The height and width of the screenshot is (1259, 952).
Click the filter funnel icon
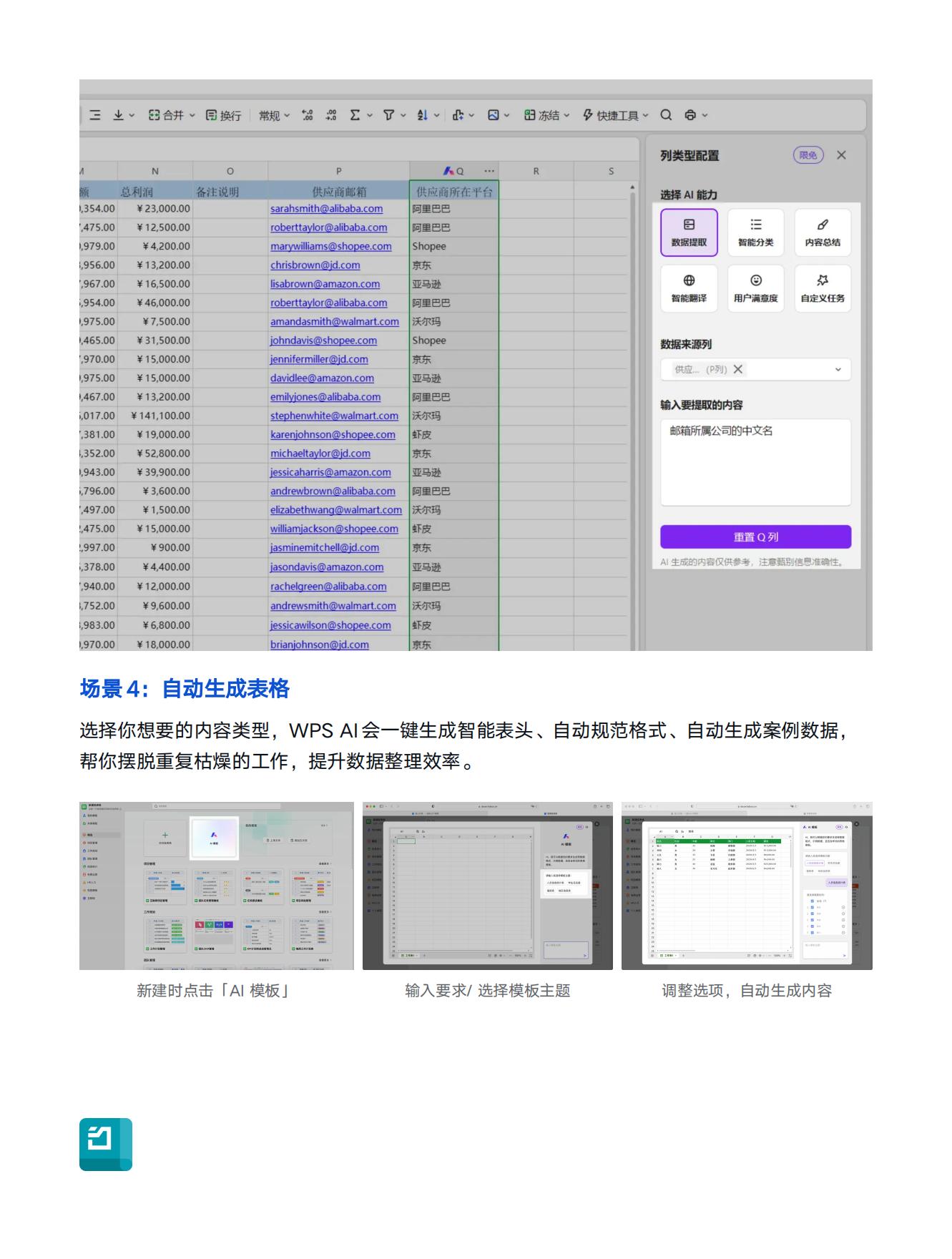pyautogui.click(x=388, y=115)
